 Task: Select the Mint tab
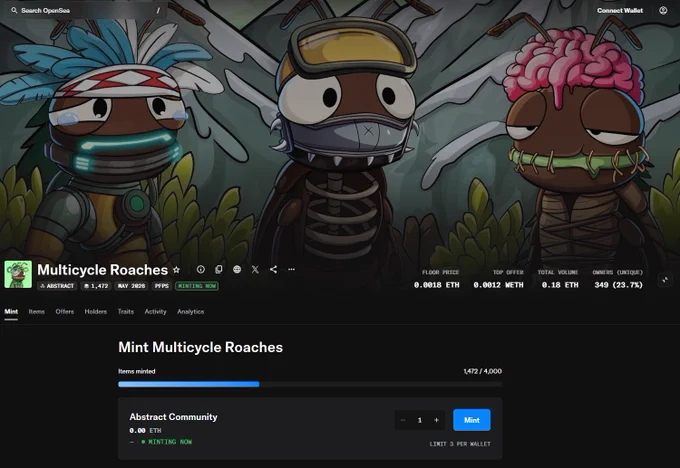(x=11, y=311)
